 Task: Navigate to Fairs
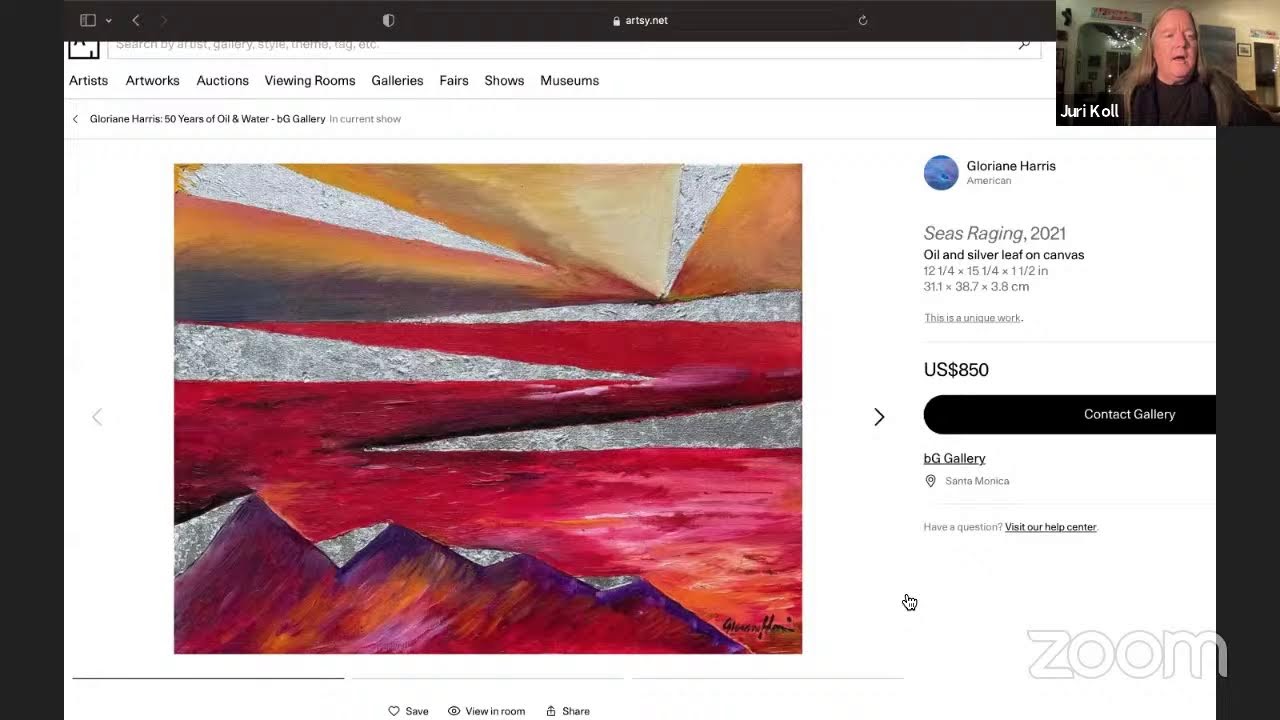[x=454, y=81]
